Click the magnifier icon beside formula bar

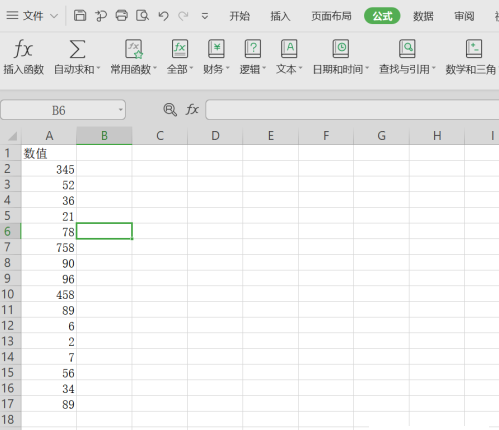(x=170, y=109)
